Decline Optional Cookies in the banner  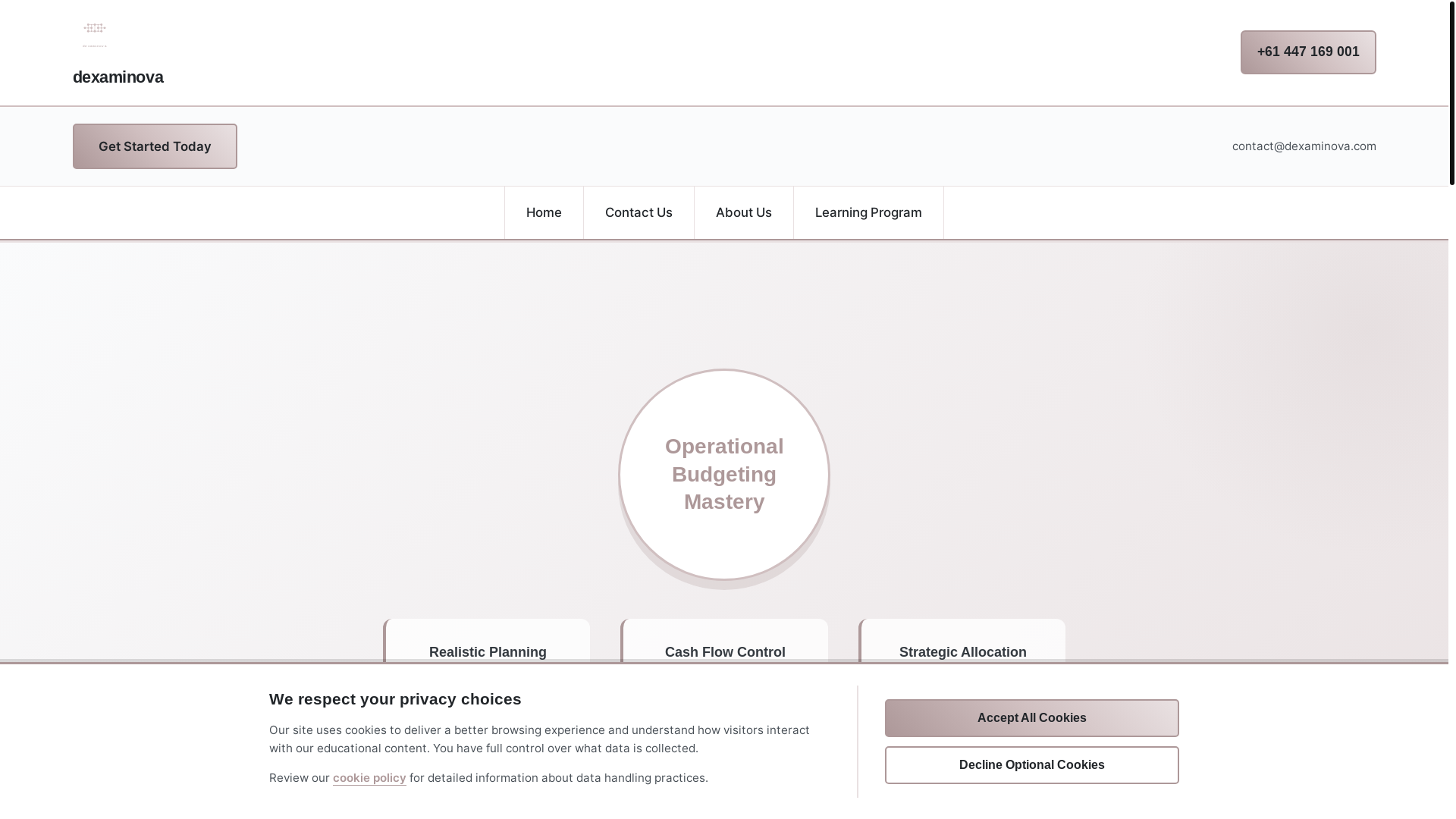(x=1031, y=765)
